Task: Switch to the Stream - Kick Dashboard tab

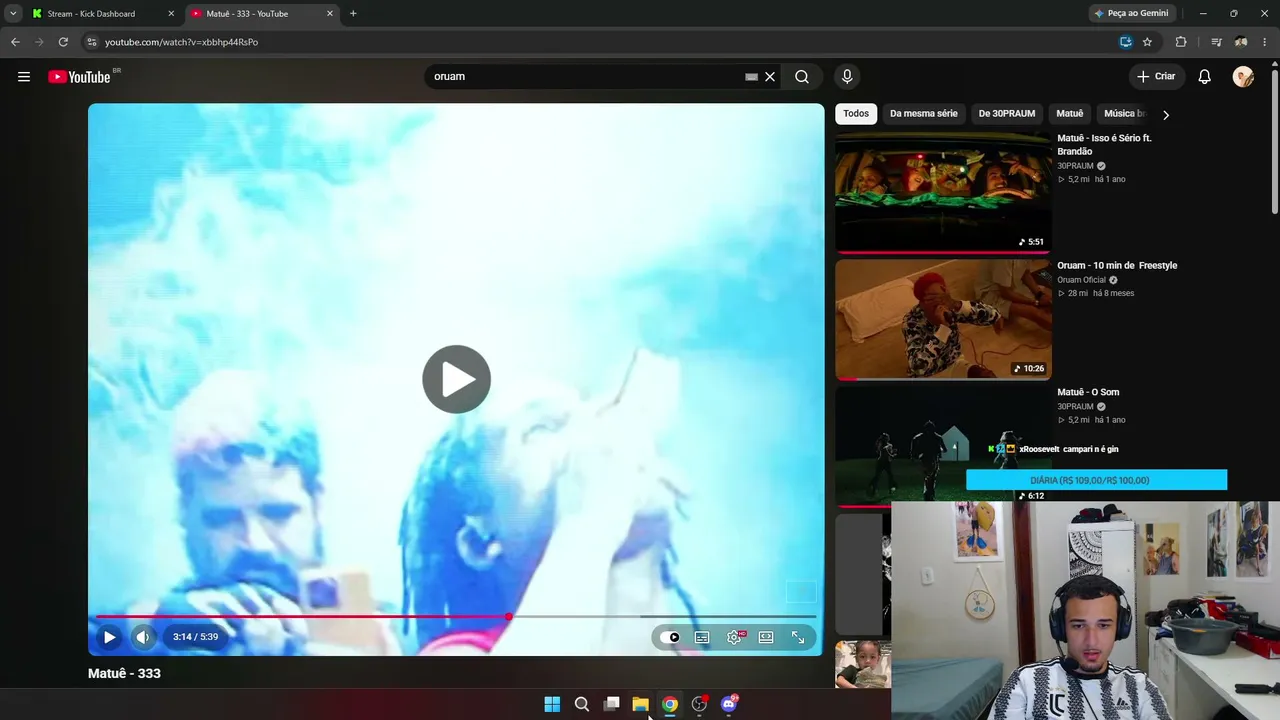Action: click(x=90, y=14)
